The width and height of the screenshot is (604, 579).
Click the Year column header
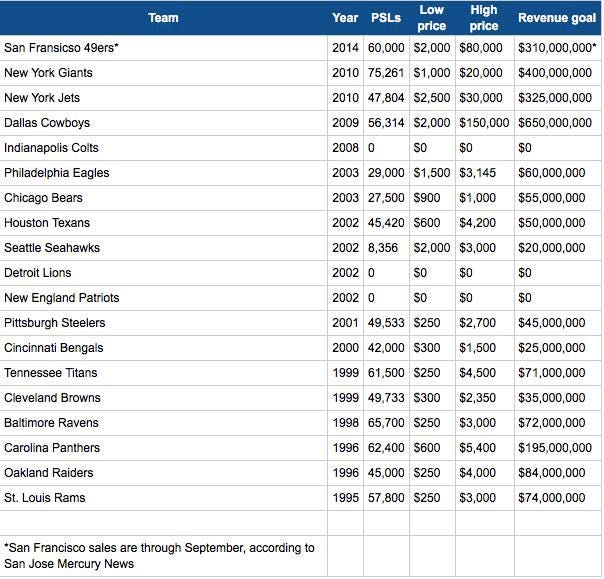click(345, 18)
